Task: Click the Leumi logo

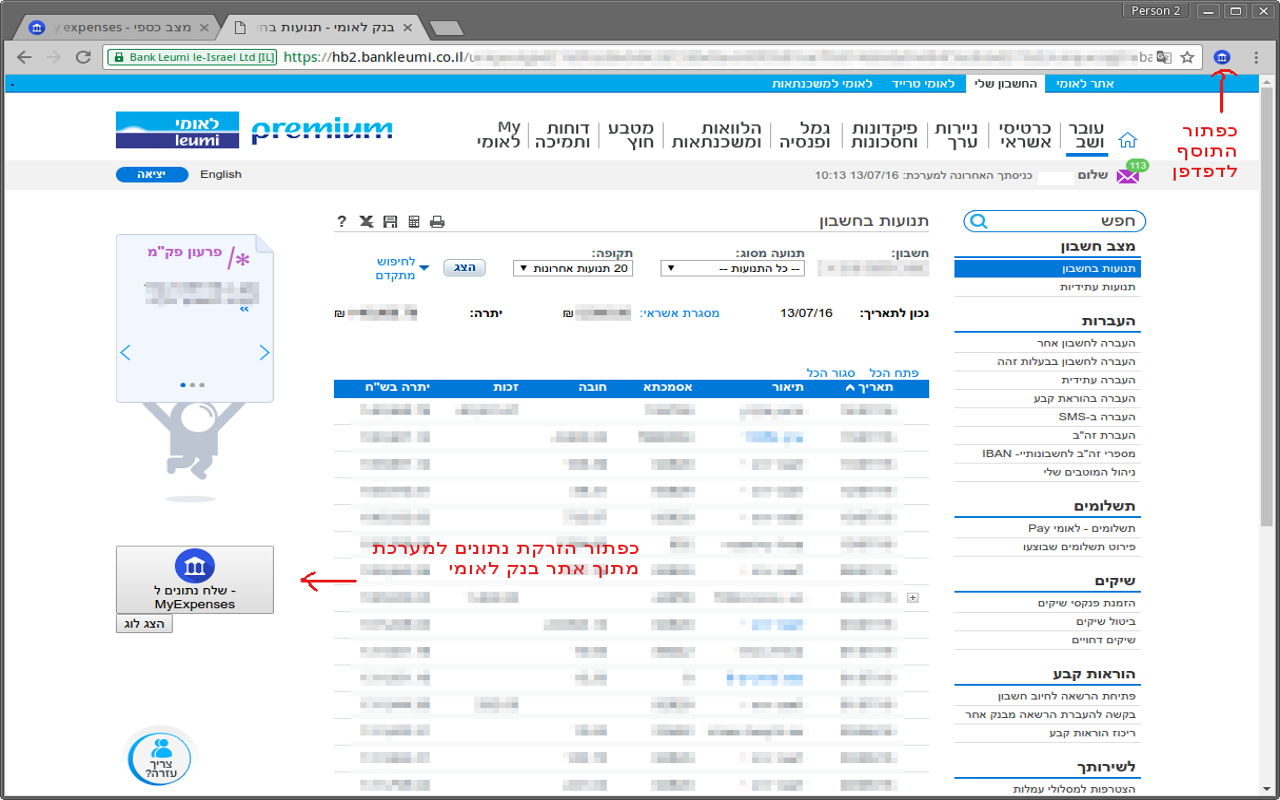Action: (178, 130)
